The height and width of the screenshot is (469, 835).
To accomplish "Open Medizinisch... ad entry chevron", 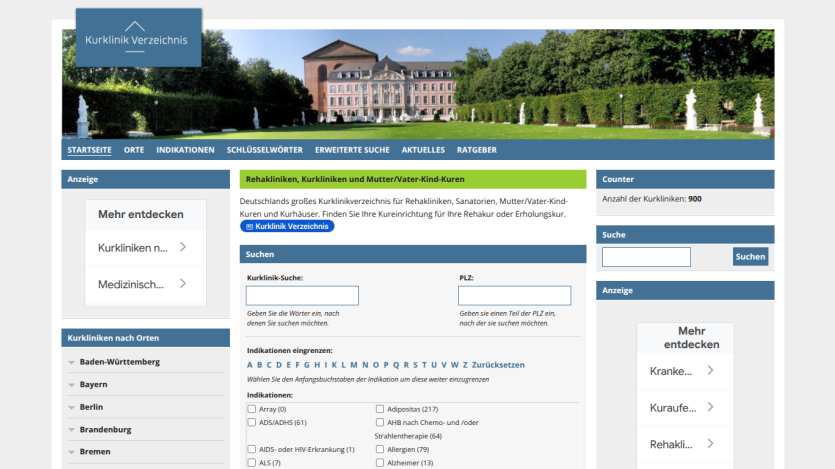I will coord(183,284).
